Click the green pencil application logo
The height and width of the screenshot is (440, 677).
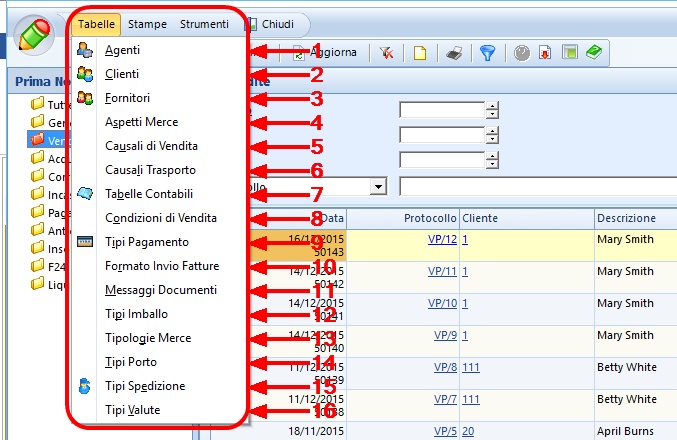click(x=36, y=33)
